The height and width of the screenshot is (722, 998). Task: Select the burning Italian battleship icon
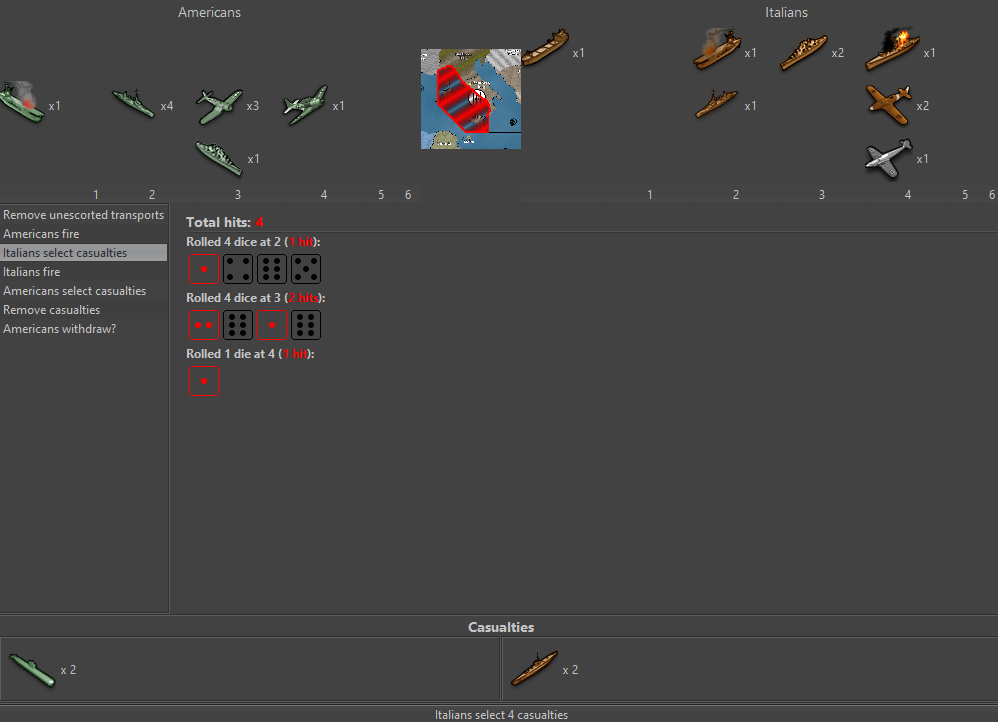892,50
